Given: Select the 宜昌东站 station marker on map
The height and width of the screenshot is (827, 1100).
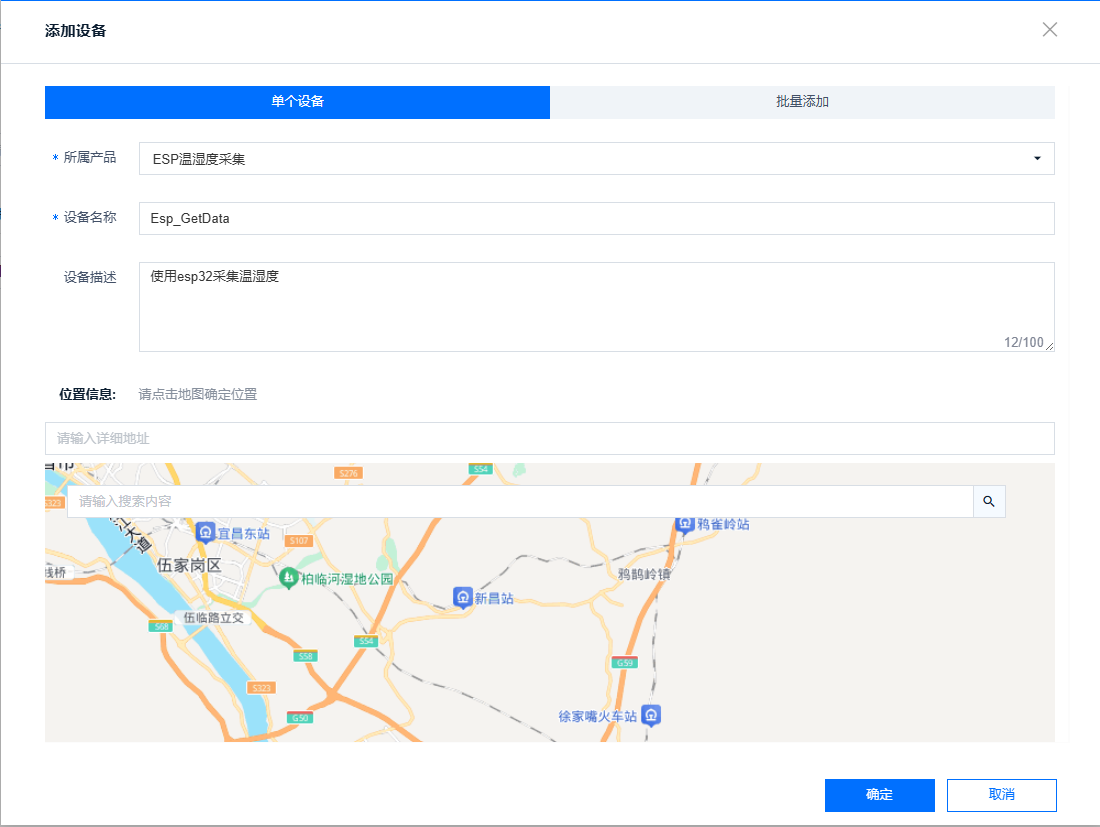Looking at the screenshot, I should click(x=207, y=534).
